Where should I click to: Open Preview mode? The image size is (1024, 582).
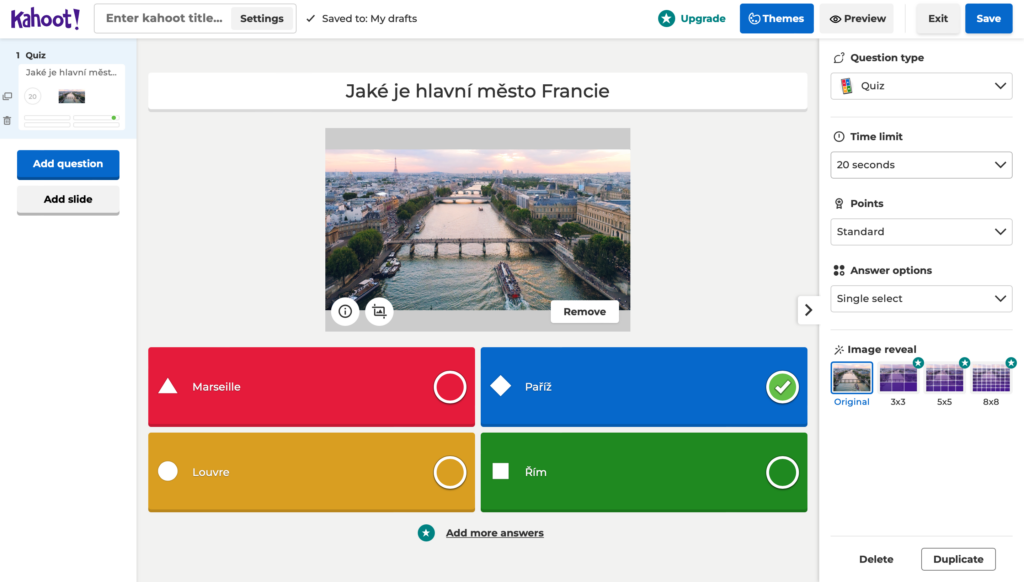click(x=857, y=18)
